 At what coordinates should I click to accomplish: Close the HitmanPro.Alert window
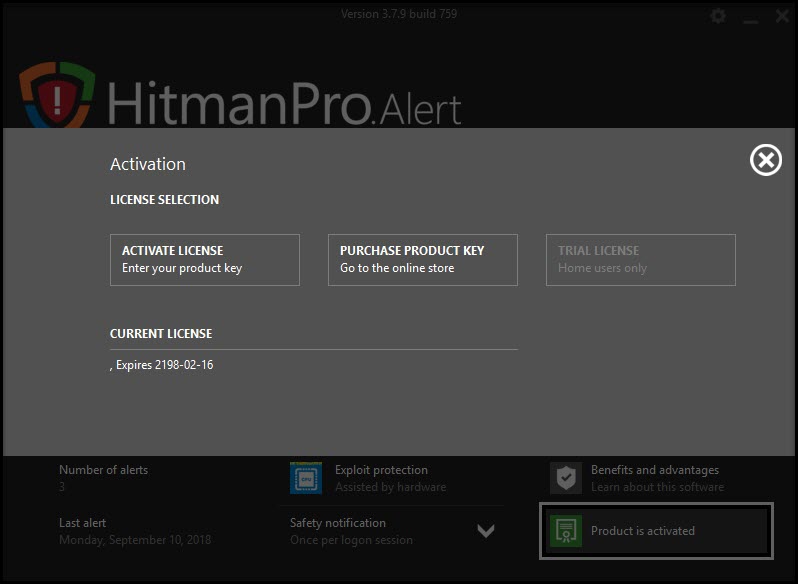coord(783,16)
